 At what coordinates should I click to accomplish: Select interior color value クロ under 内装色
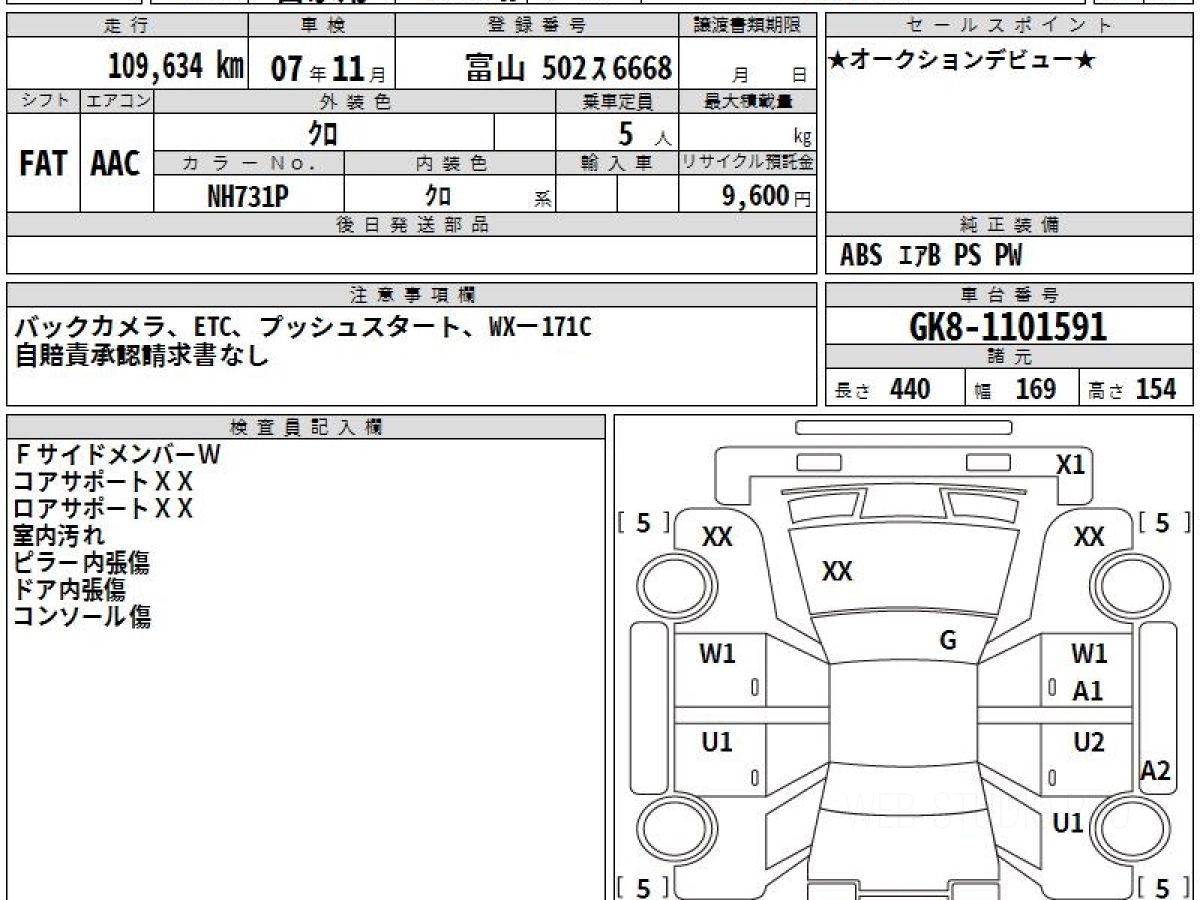[438, 195]
